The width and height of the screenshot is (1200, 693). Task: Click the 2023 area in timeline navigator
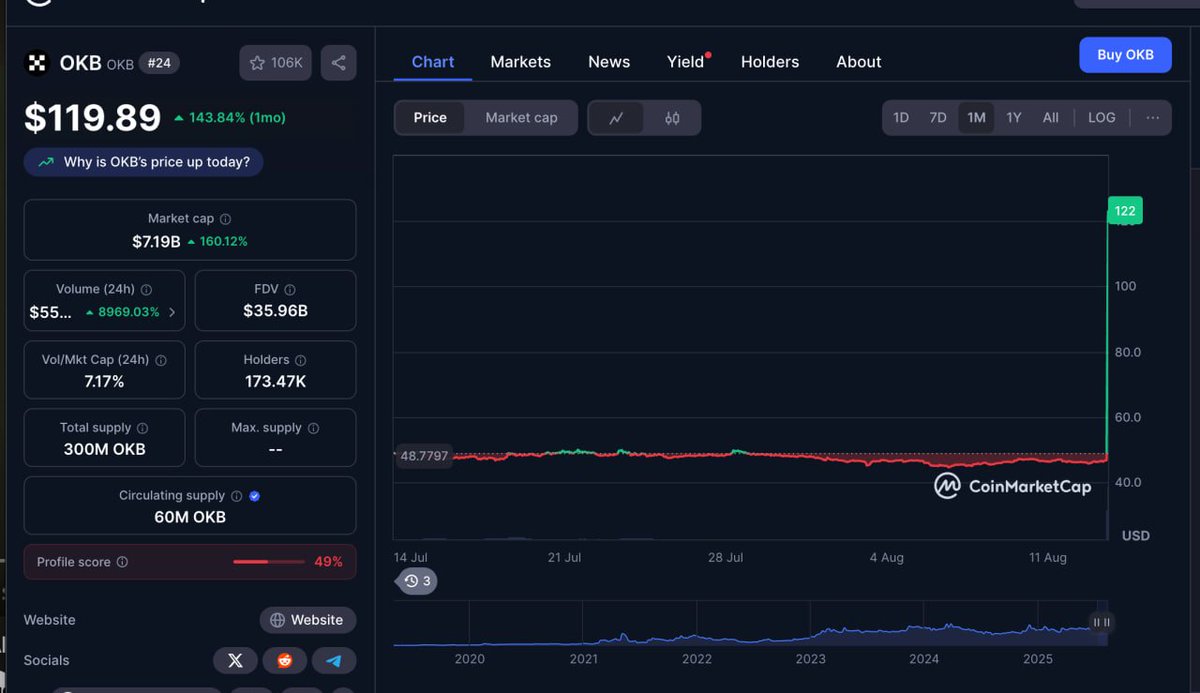[x=810, y=659]
